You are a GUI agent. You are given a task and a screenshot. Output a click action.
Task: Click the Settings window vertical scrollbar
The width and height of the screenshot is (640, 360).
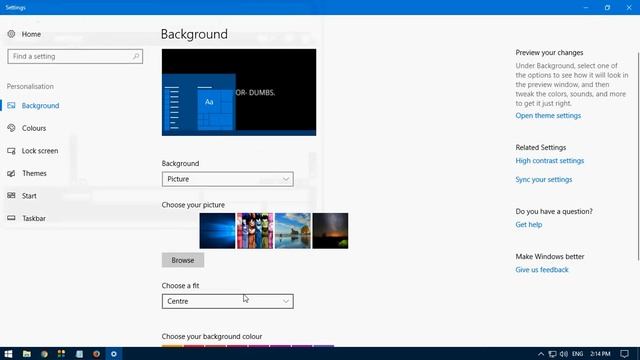pyautogui.click(x=638, y=155)
